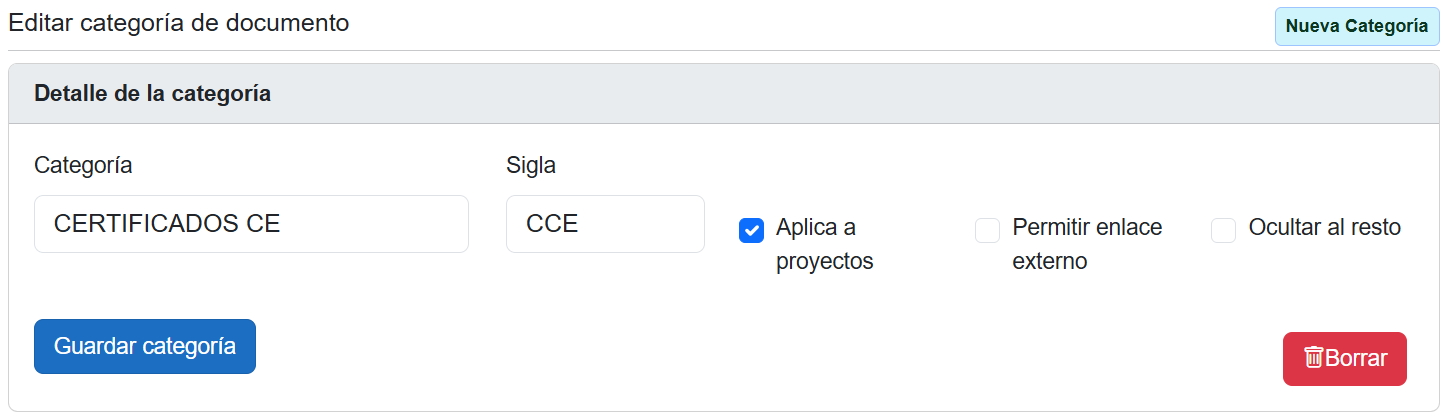1447x417 pixels.
Task: Click the 'Sigla' field label
Action: tap(531, 165)
